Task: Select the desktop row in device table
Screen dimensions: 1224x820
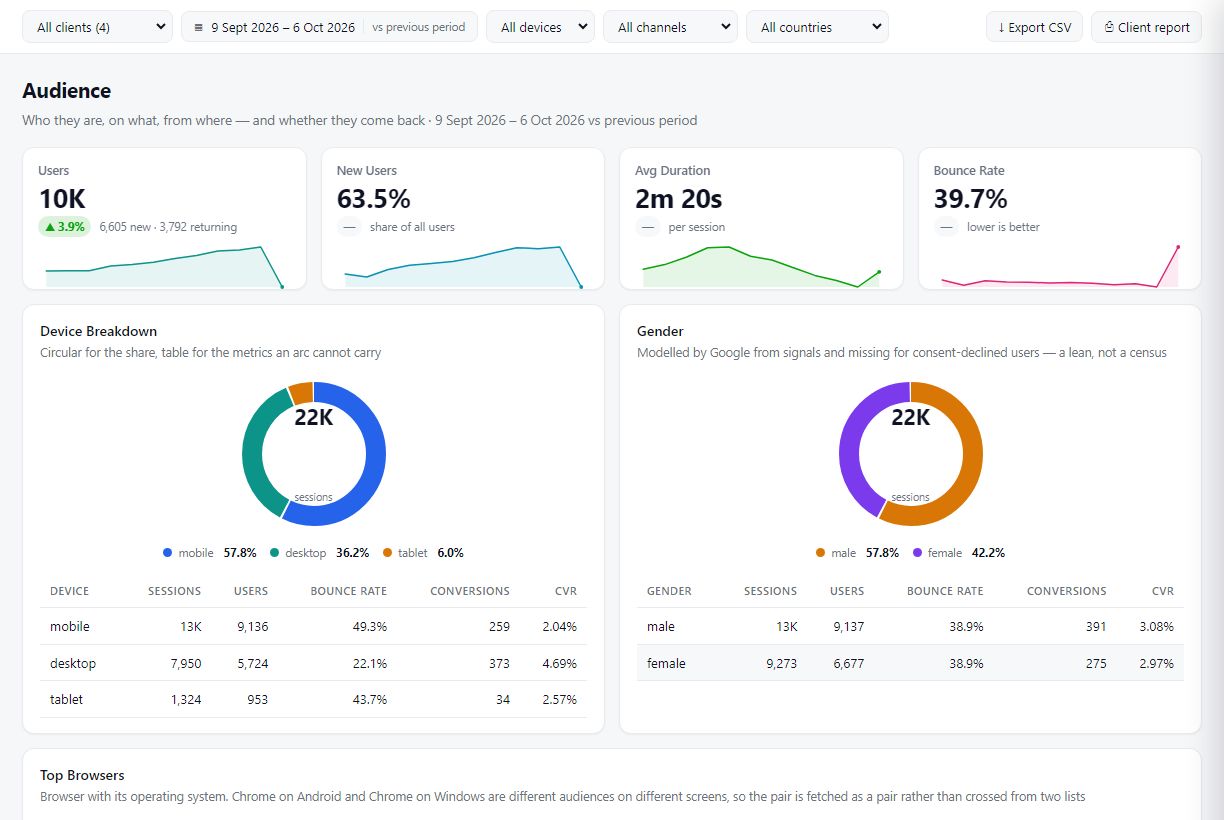Action: coord(313,663)
